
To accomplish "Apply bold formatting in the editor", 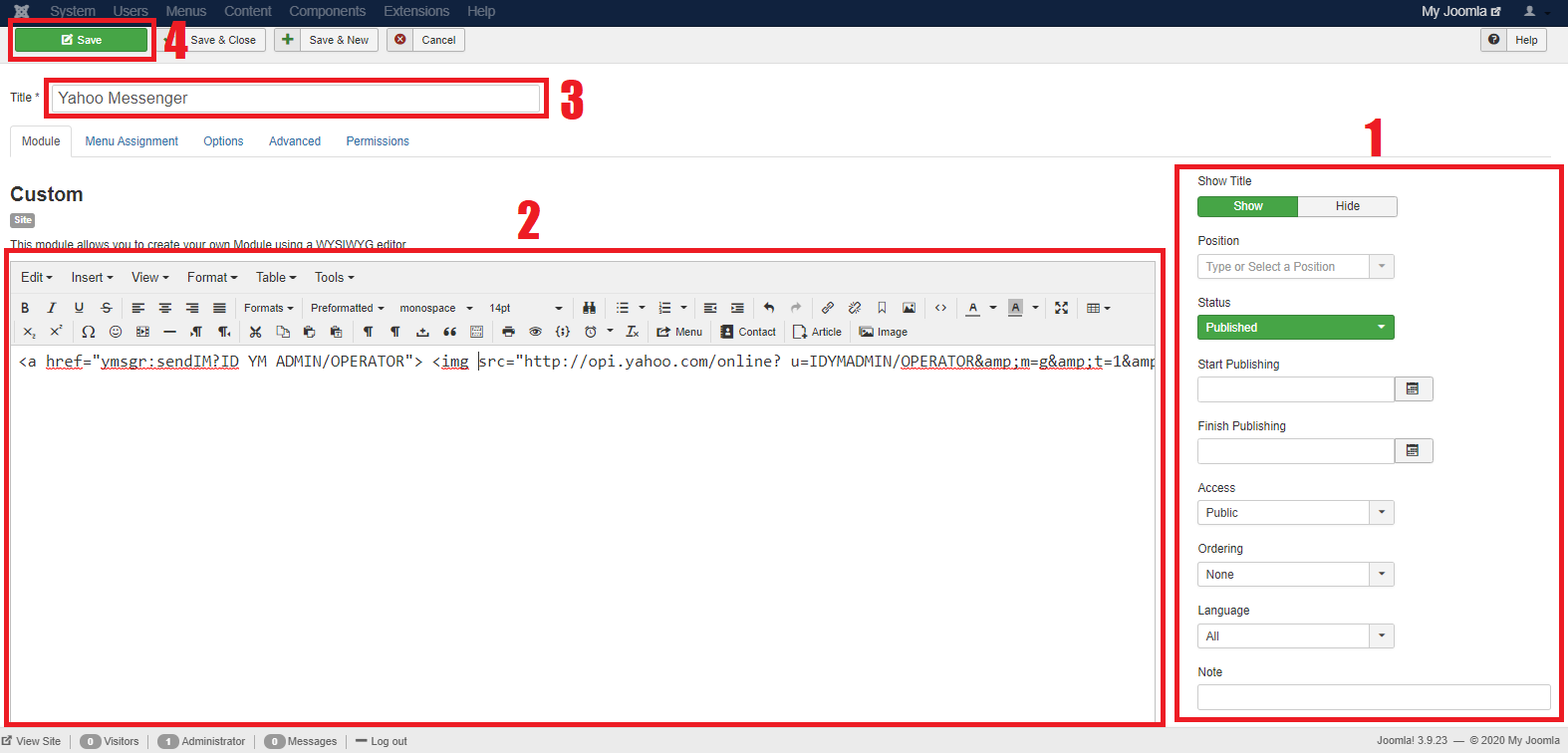I will 25,308.
